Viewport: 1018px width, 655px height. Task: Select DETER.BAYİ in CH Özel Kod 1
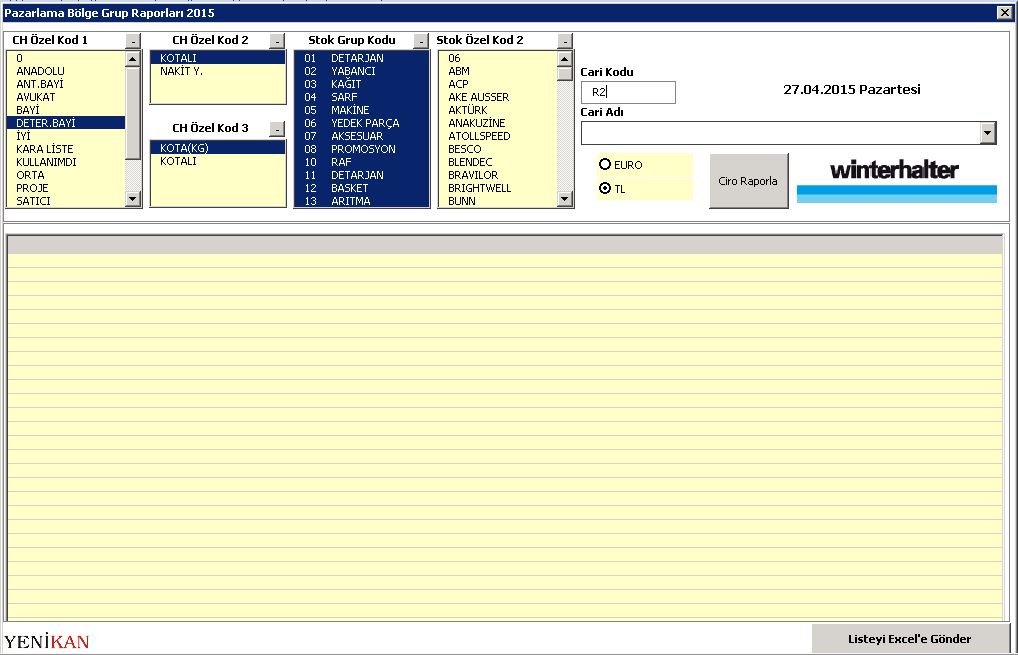tap(46, 123)
